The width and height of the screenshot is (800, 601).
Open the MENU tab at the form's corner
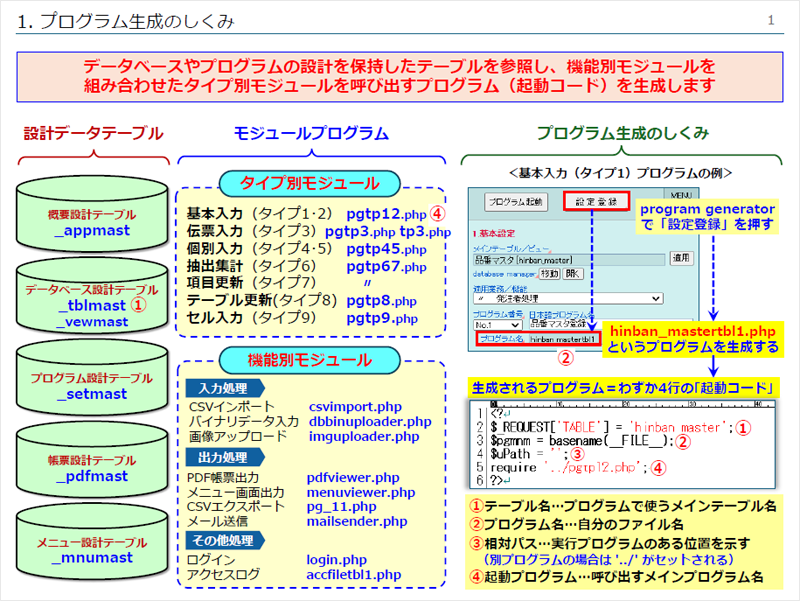coord(681,194)
